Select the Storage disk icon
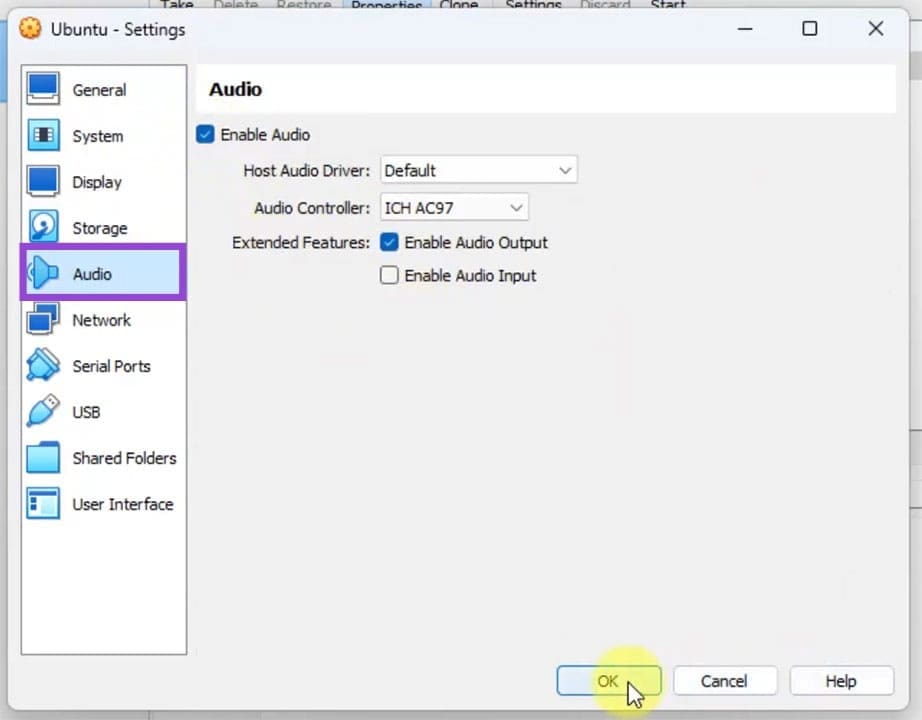 click(43, 226)
